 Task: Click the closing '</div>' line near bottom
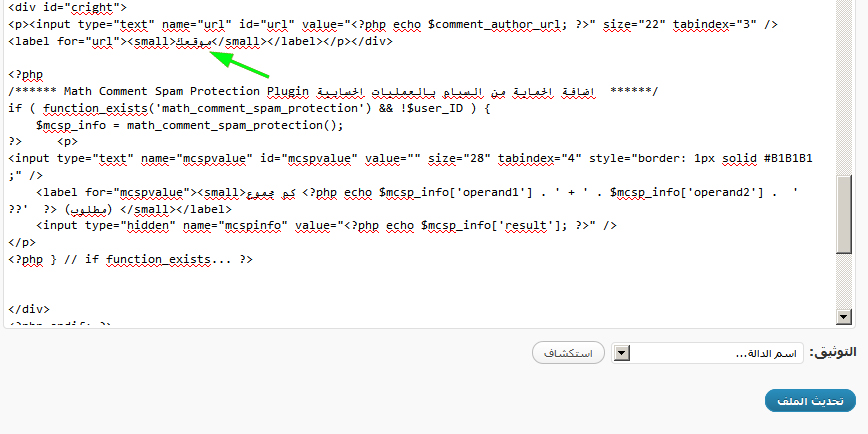(29, 309)
